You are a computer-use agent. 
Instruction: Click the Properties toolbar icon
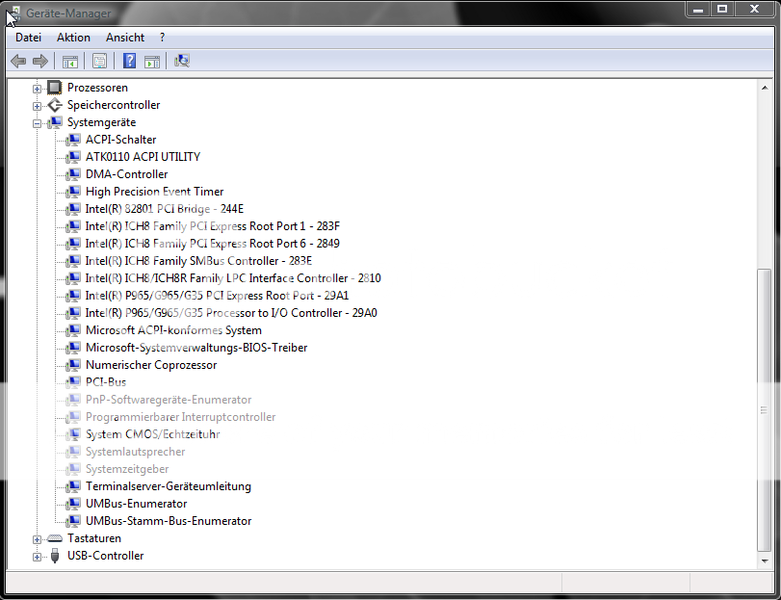(99, 61)
